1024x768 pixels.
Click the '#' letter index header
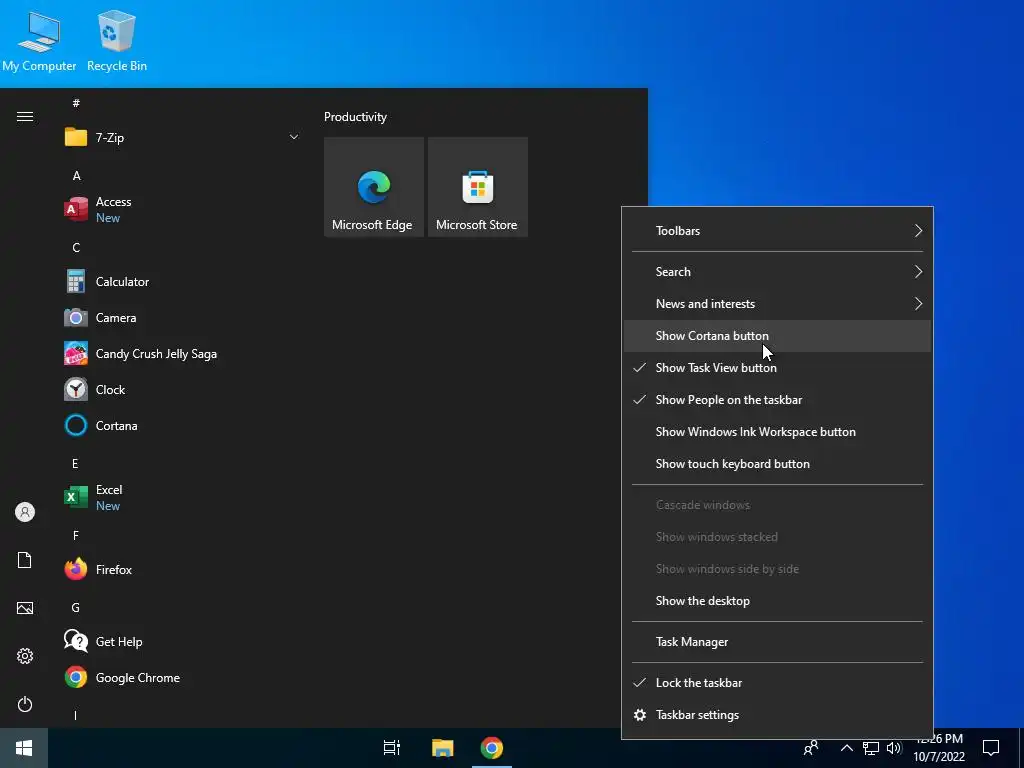pos(76,103)
